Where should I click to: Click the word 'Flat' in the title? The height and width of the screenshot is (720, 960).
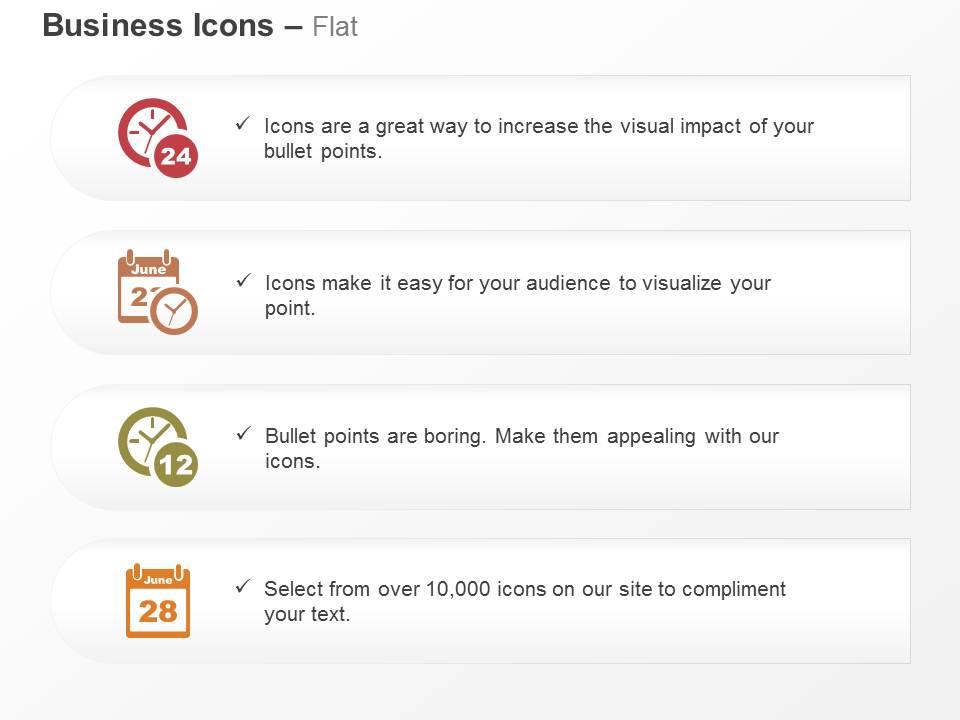coord(335,27)
